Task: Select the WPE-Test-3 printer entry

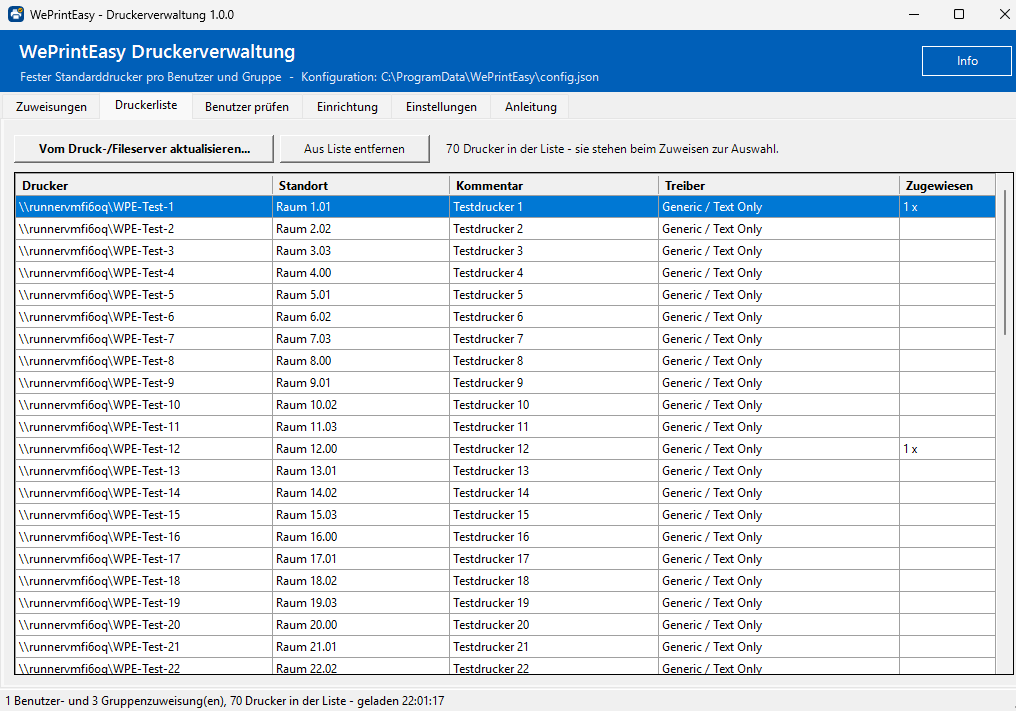Action: click(505, 251)
